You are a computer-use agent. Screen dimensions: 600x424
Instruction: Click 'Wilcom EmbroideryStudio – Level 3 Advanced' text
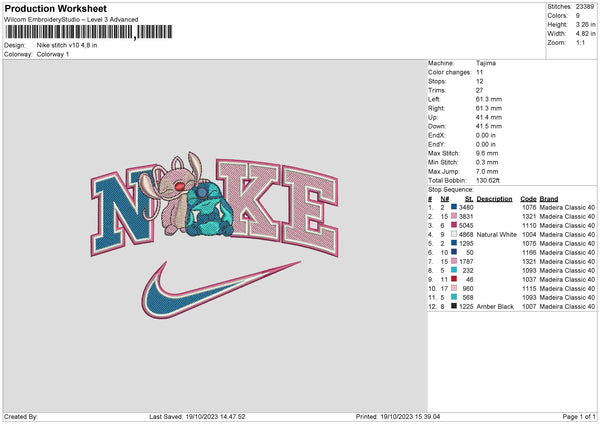click(71, 20)
